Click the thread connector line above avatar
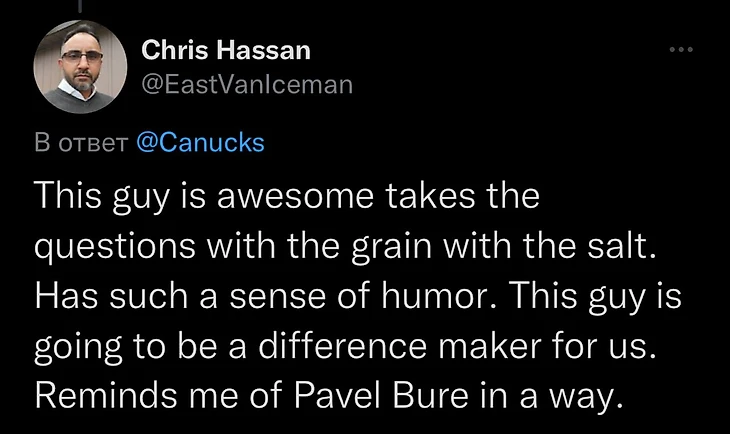The width and height of the screenshot is (730, 434). pos(79,5)
